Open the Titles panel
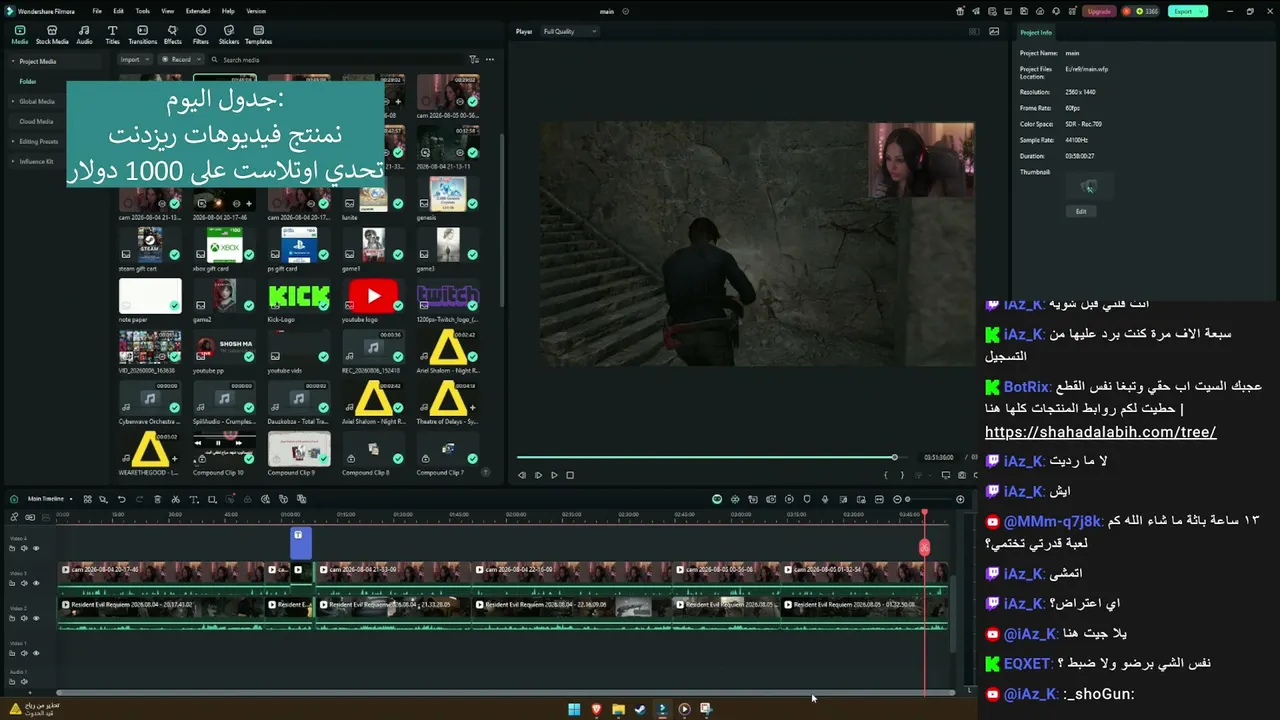The width and height of the screenshot is (1280, 720). point(112,35)
